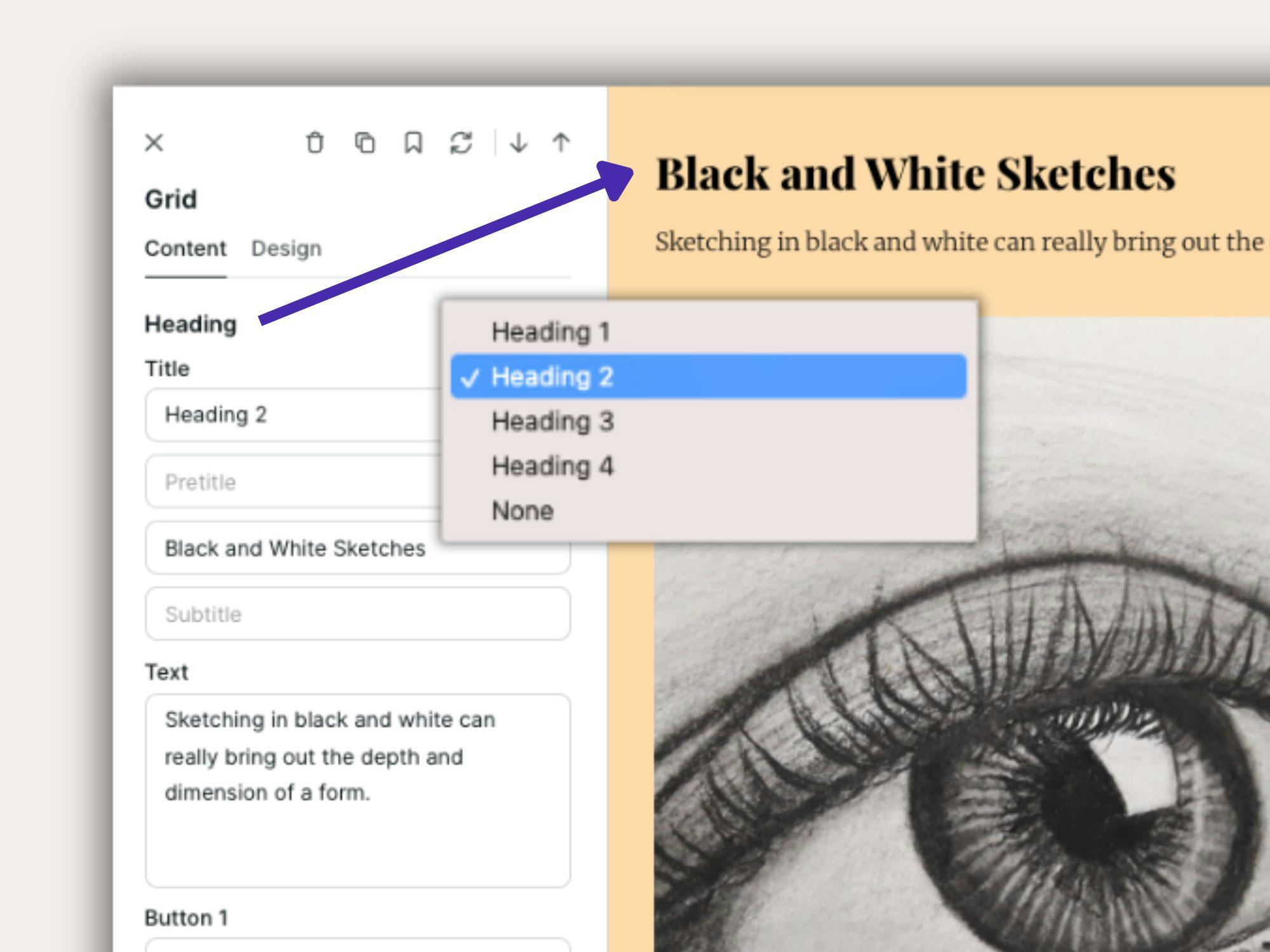1270x952 pixels.
Task: Click the bookmark save icon
Action: pyautogui.click(x=413, y=143)
